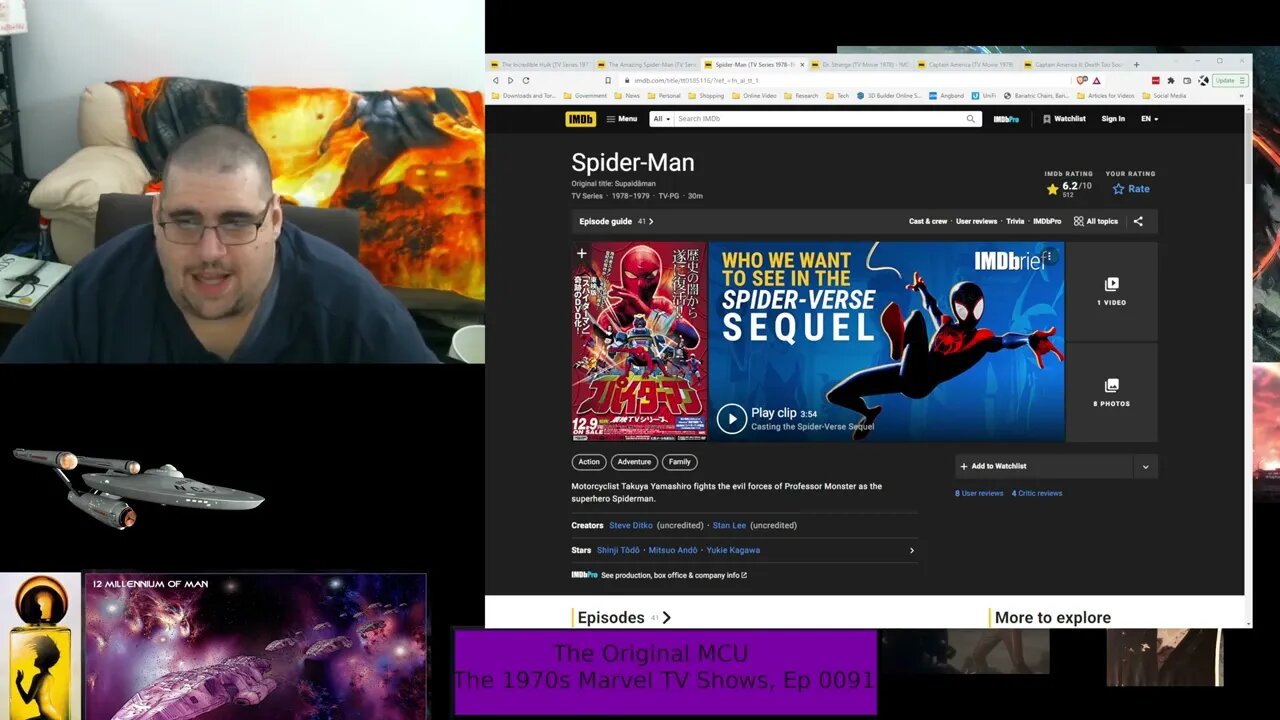Open the IMDbPro link in header

tap(1006, 119)
